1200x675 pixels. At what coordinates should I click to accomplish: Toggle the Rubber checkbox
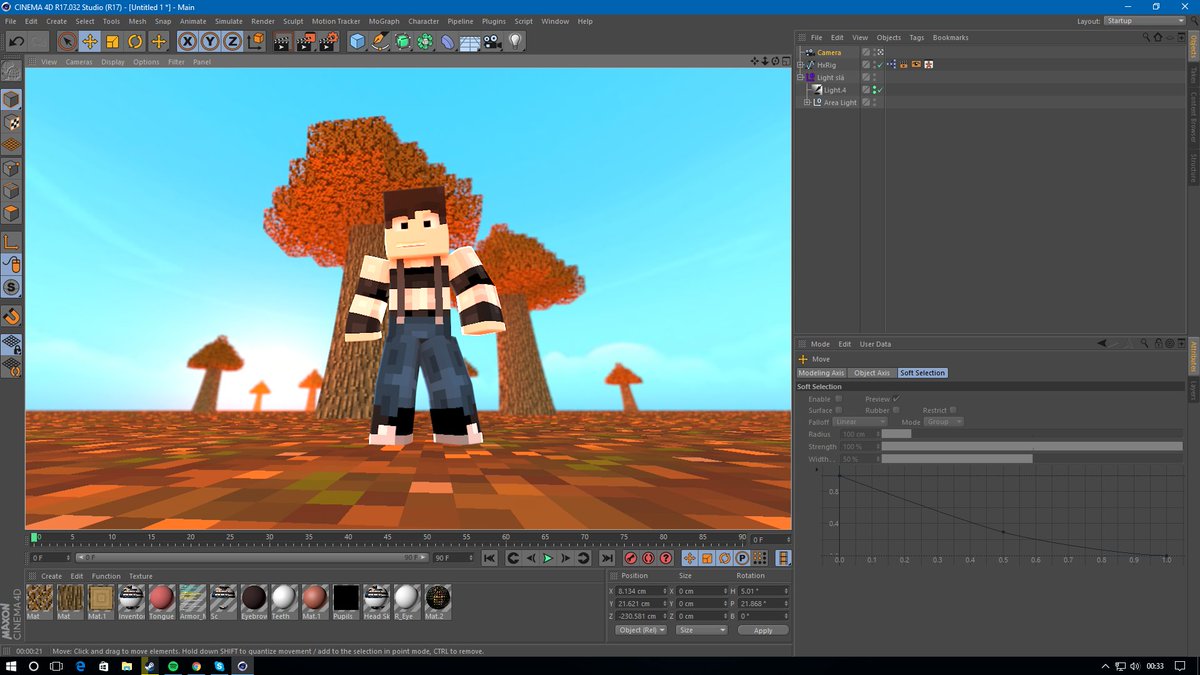pos(896,410)
